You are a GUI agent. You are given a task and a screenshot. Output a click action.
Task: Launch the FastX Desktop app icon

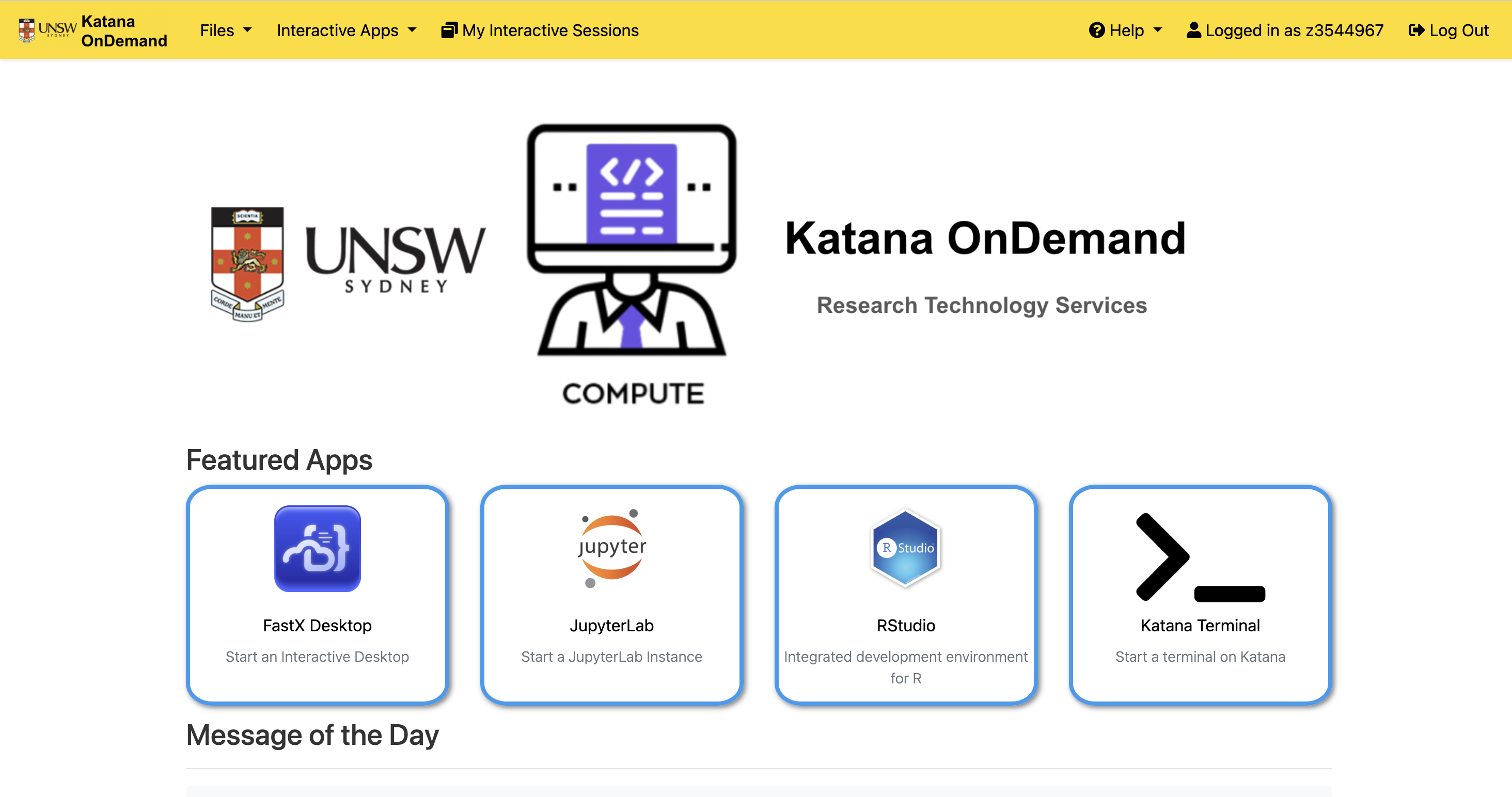coord(318,548)
